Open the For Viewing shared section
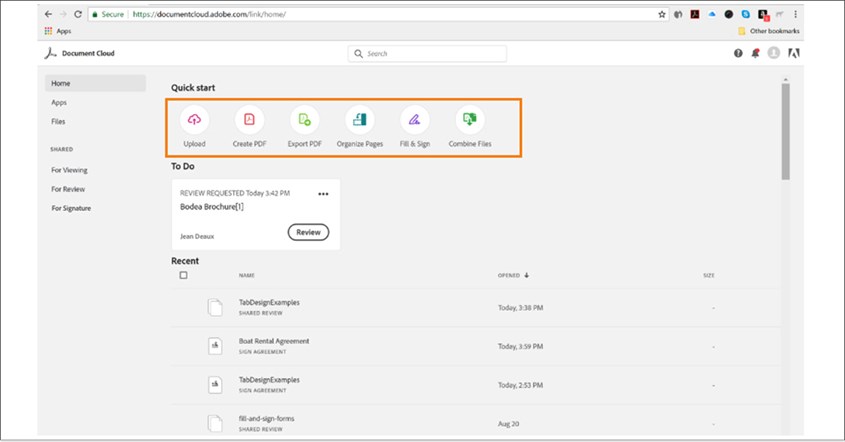 tap(70, 170)
